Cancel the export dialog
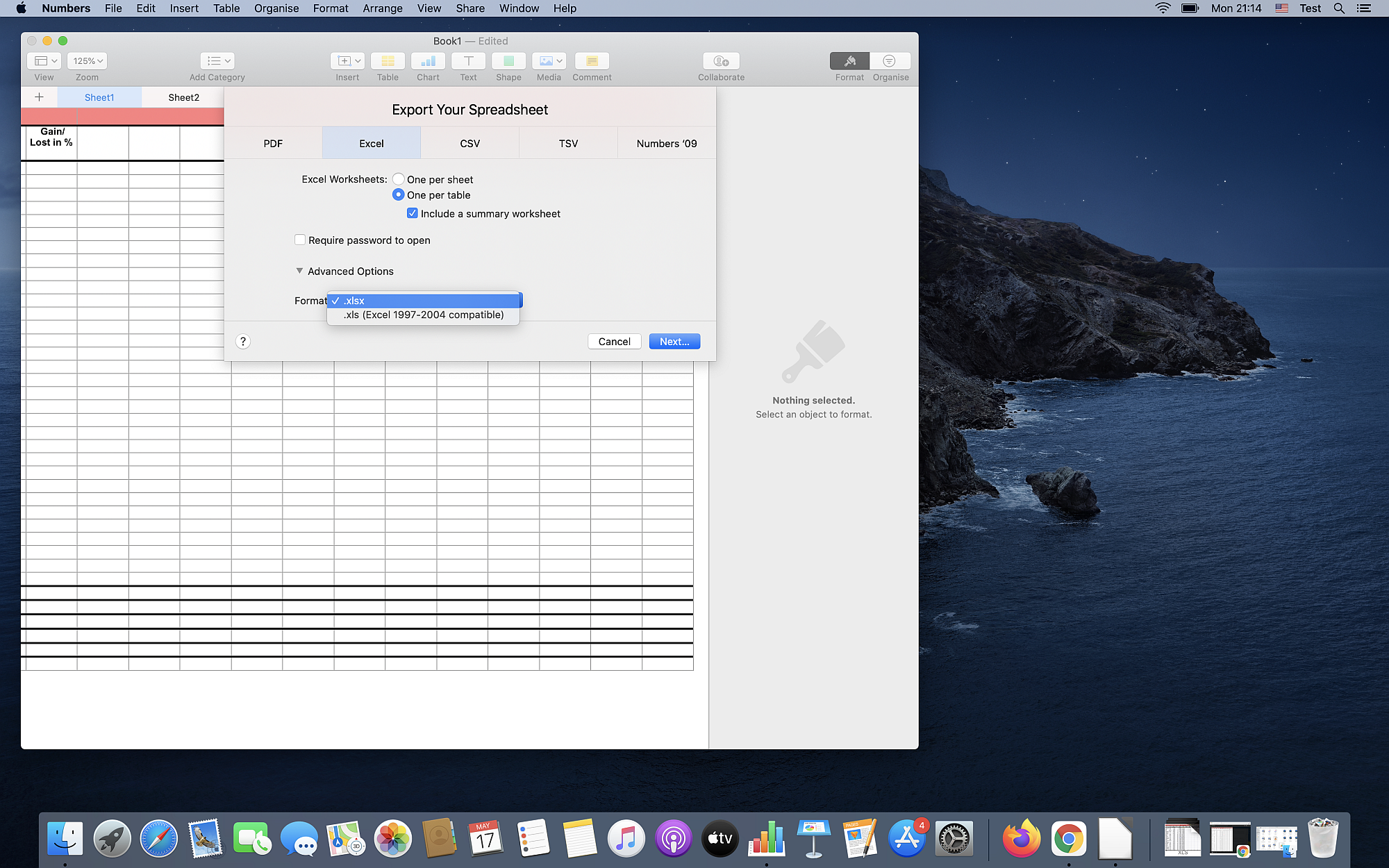The height and width of the screenshot is (868, 1389). pyautogui.click(x=614, y=342)
